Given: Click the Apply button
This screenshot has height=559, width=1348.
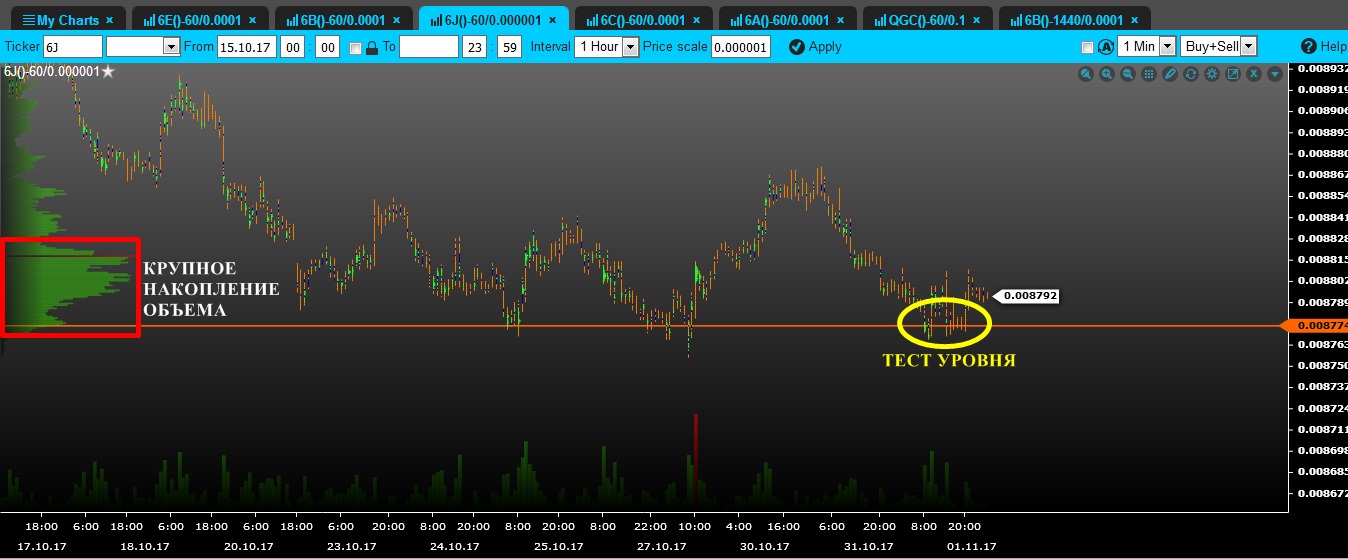Looking at the screenshot, I should click(815, 47).
